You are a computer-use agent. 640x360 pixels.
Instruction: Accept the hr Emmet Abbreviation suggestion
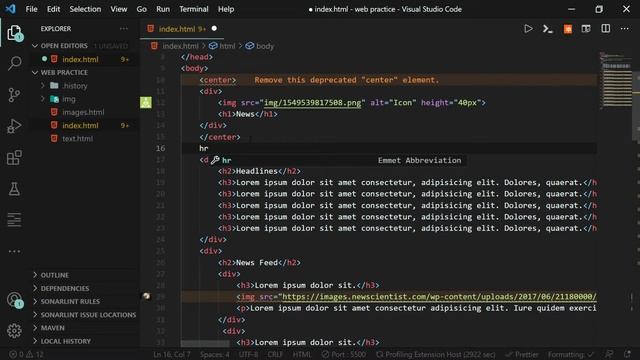pos(337,160)
